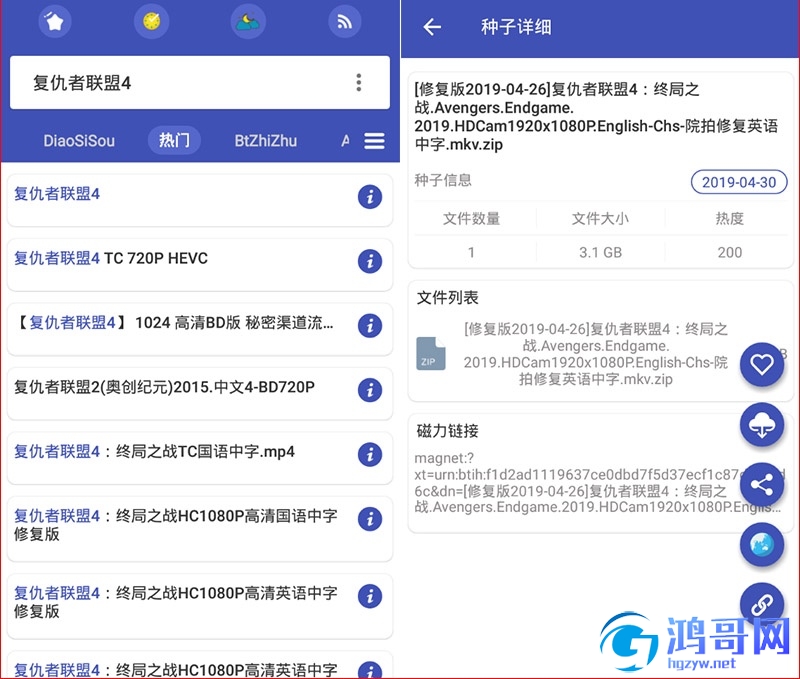Click the torrent title heading text
800x679 pixels.
596,117
